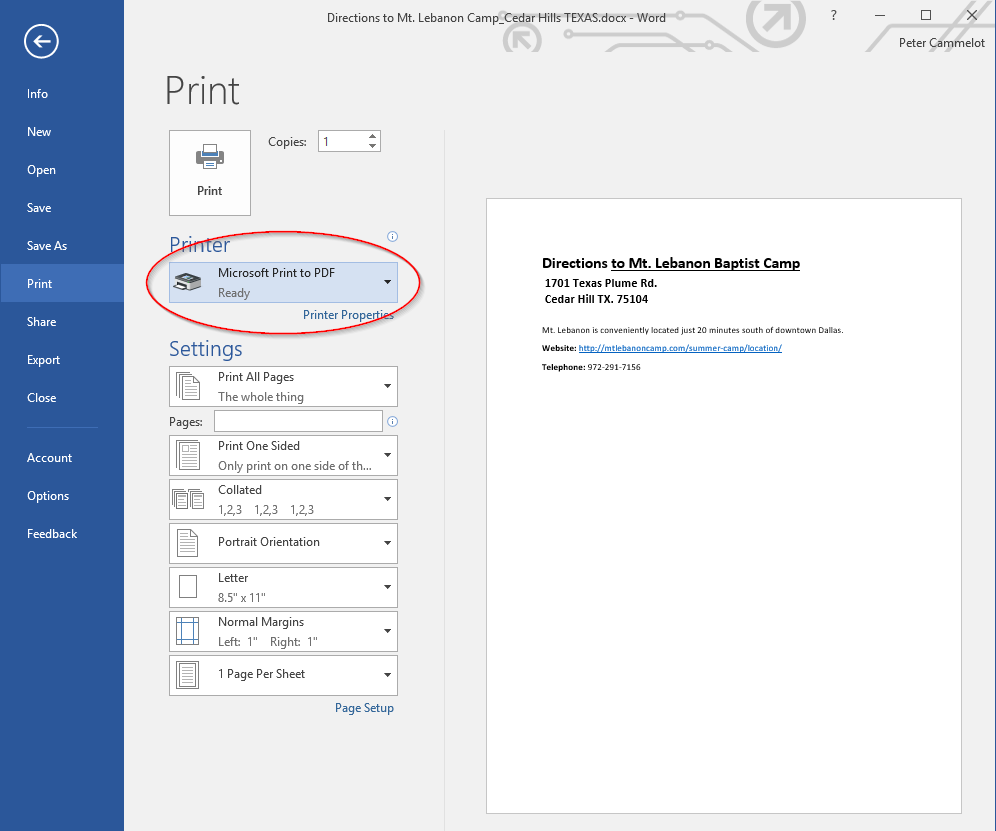Click the Peter Cammelot account name
The width and height of the screenshot is (996, 831).
(x=941, y=43)
